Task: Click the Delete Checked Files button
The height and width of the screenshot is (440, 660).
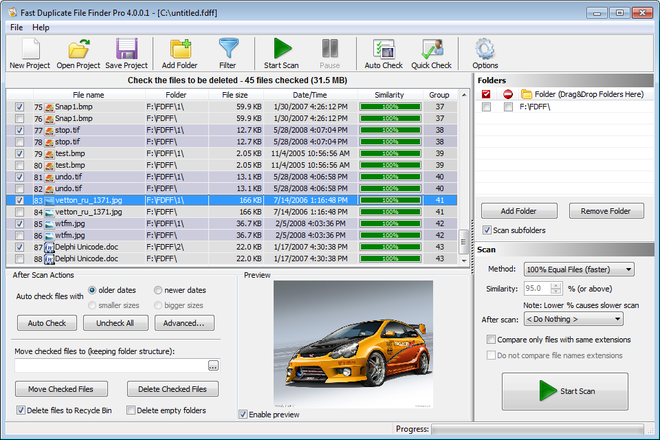Action: 172,389
